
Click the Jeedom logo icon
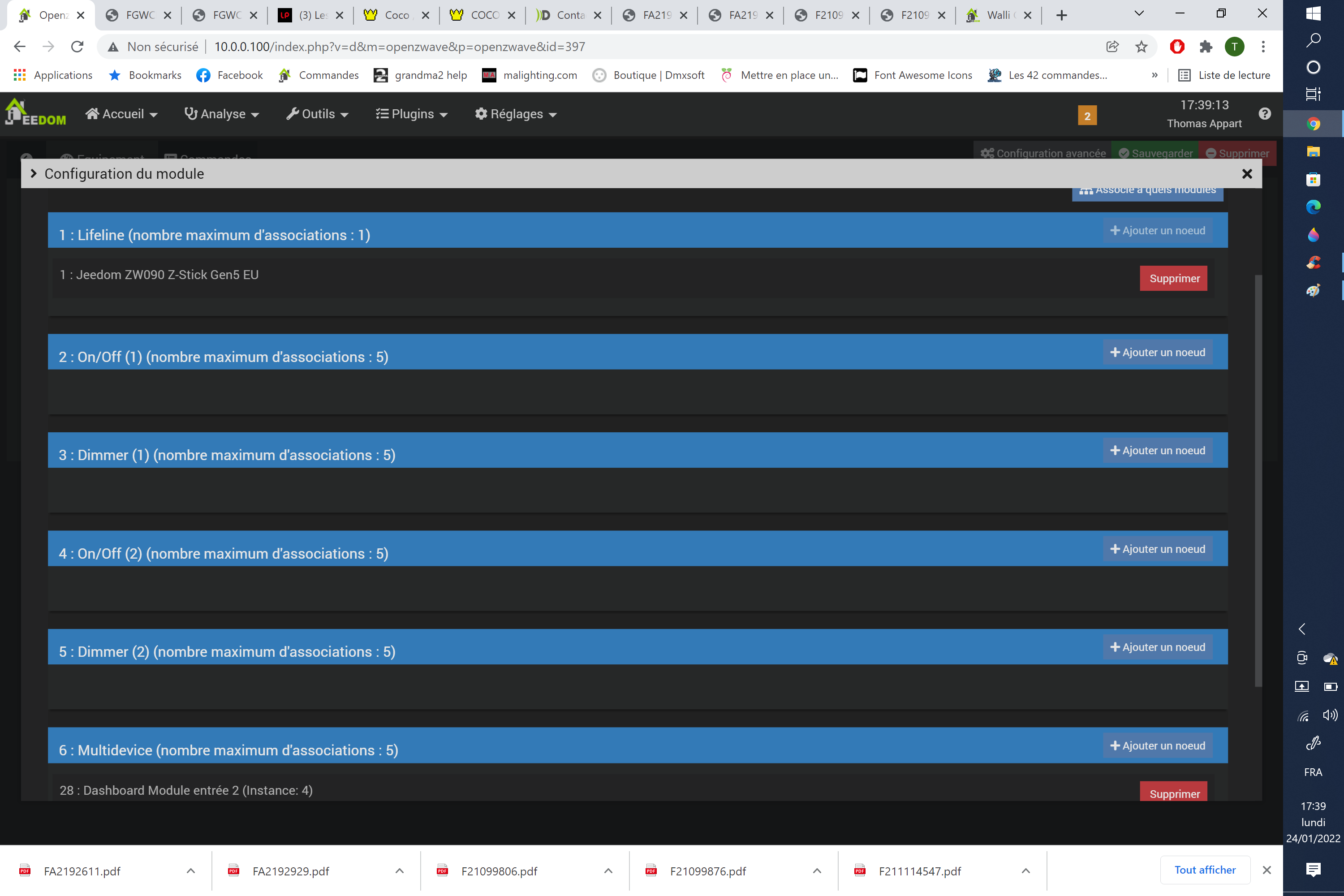point(35,112)
